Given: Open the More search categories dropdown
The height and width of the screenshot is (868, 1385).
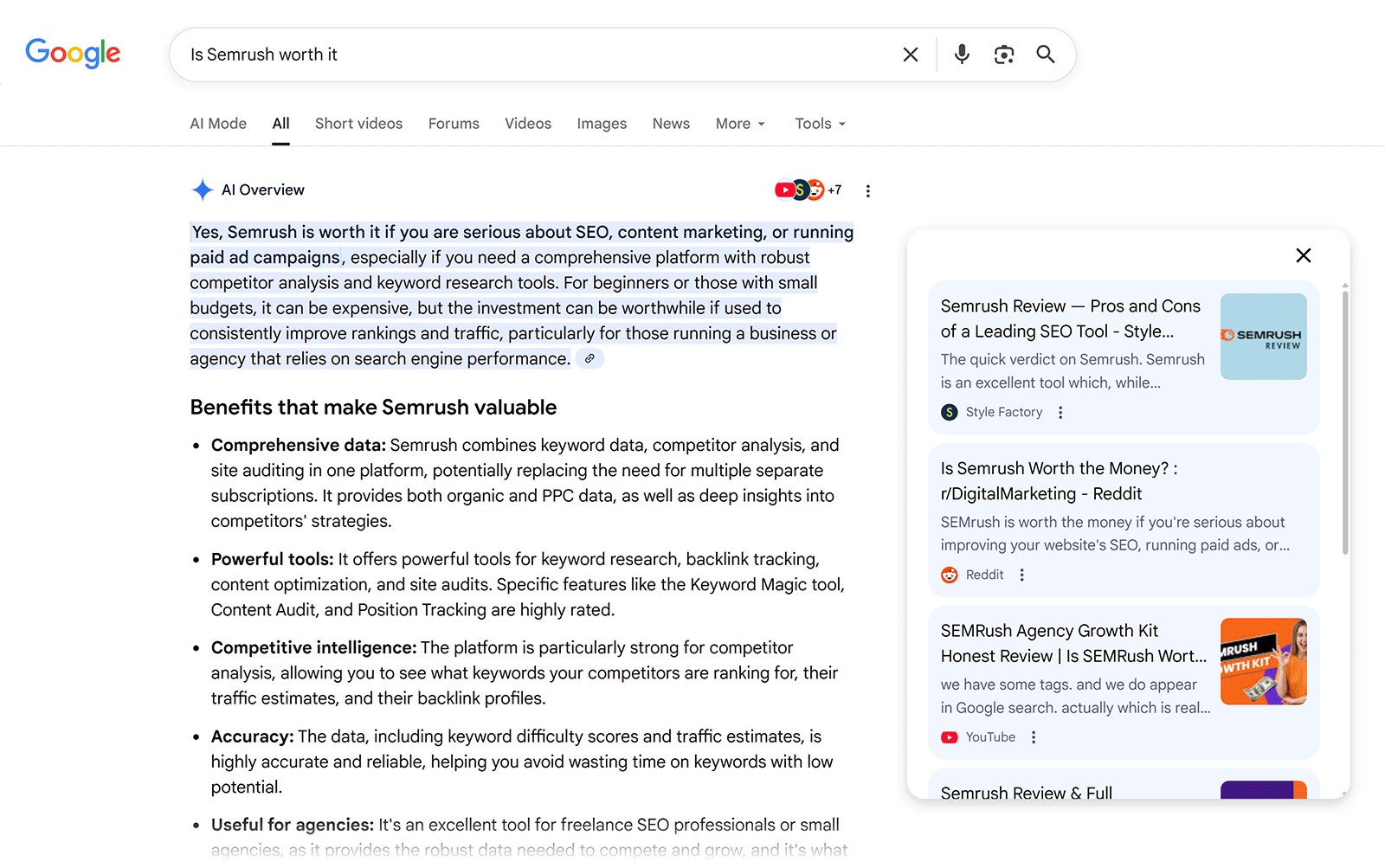Looking at the screenshot, I should pos(738,123).
